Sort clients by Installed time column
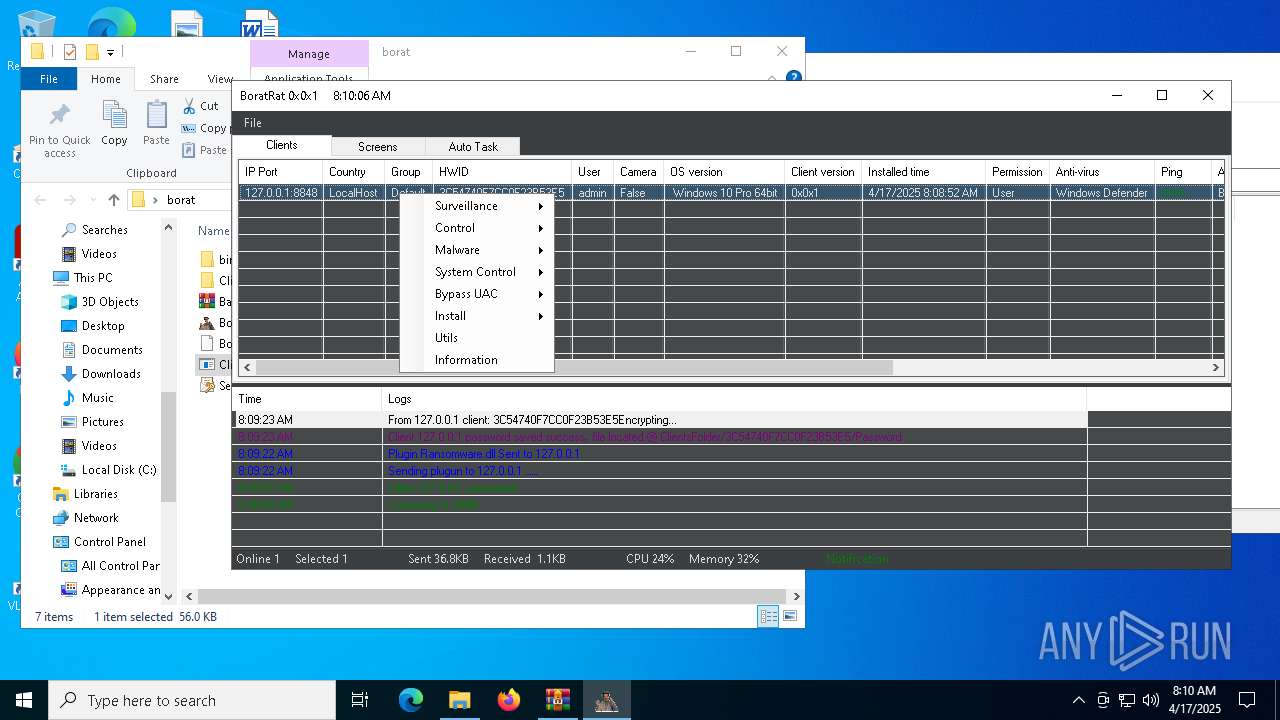This screenshot has height=720, width=1280. click(x=923, y=172)
